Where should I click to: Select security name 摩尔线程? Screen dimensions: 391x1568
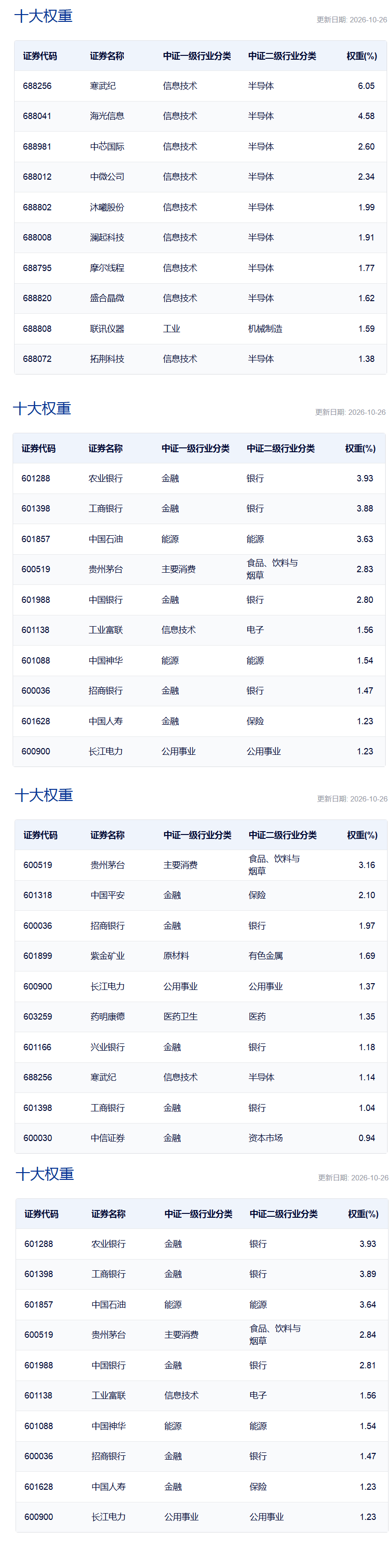click(x=107, y=269)
